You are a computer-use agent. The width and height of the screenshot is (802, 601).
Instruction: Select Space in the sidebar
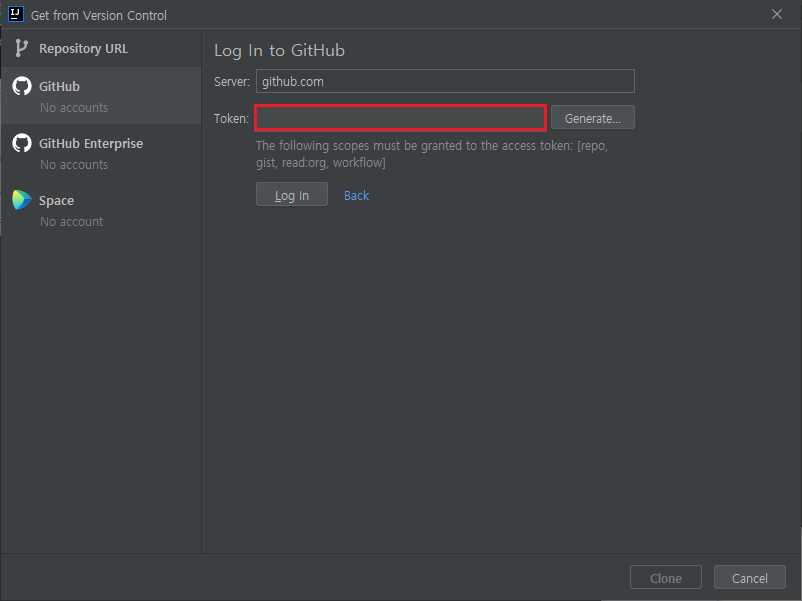click(x=101, y=210)
